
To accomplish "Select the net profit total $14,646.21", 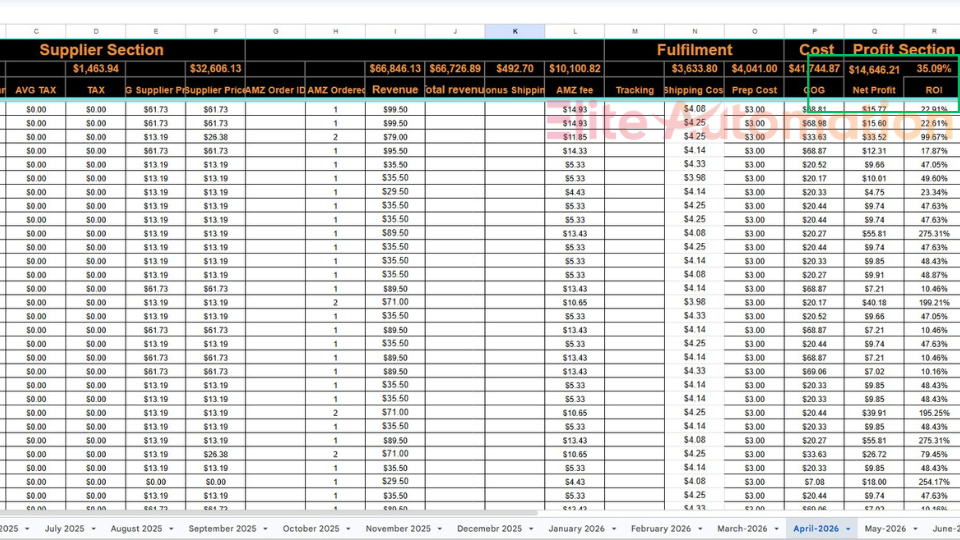I will coord(874,70).
